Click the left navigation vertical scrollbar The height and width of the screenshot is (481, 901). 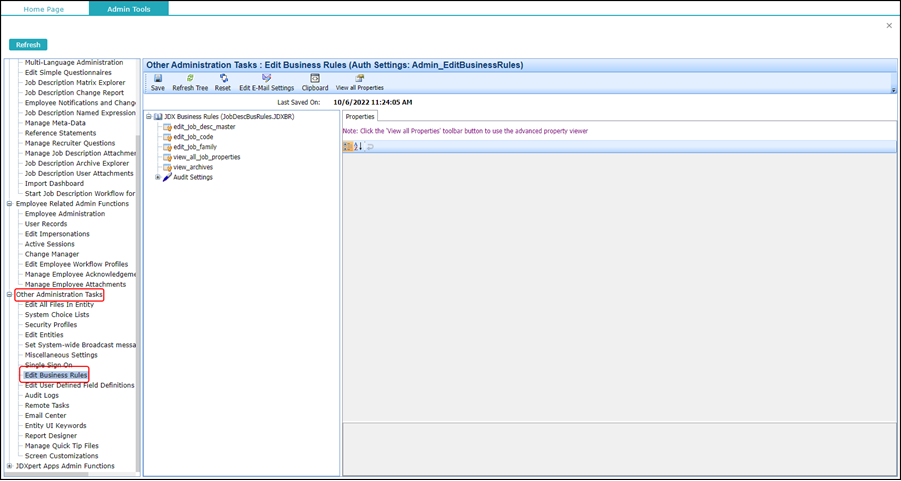(138, 264)
